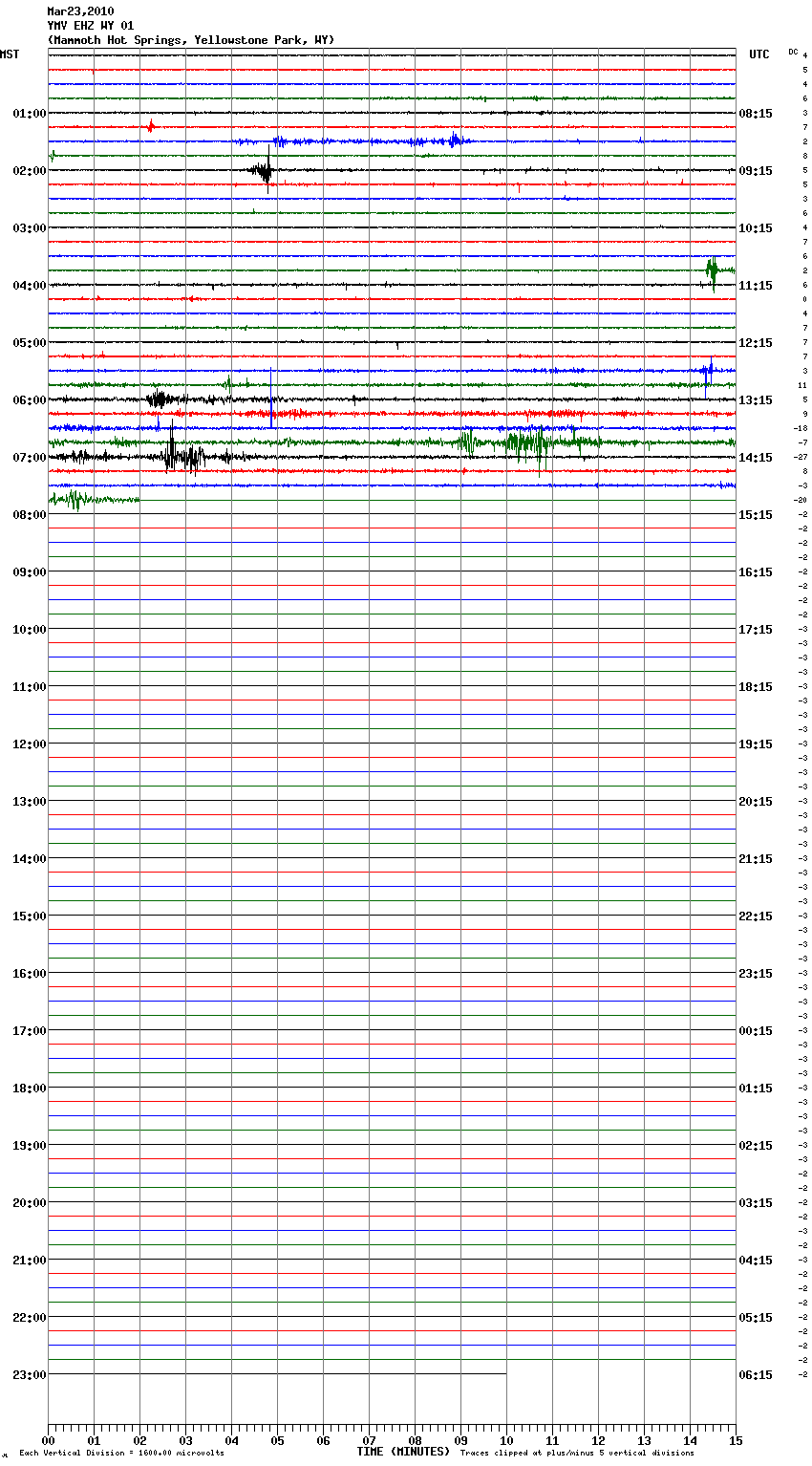Select the 18:00 MST time label
Screen dimensions: 812x1466
click(30, 1089)
